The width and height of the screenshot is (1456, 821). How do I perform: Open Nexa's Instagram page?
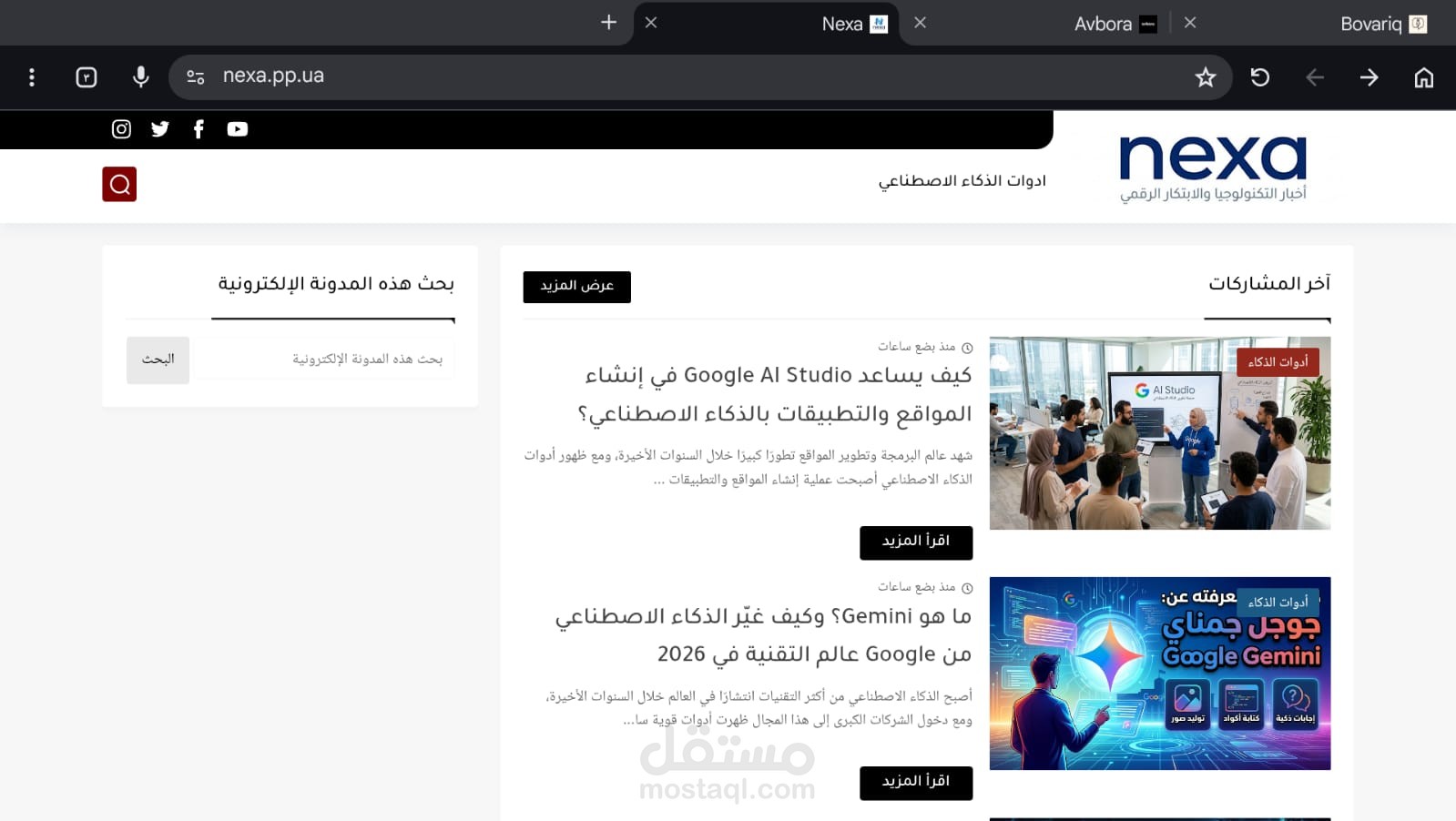(x=121, y=129)
